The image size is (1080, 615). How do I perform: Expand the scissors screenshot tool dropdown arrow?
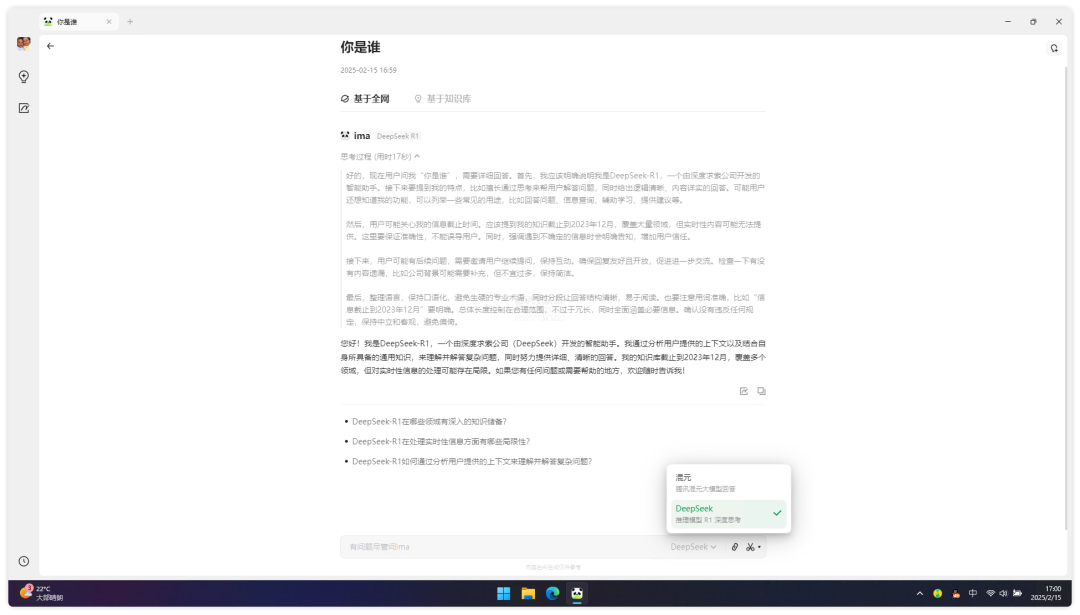tap(760, 547)
